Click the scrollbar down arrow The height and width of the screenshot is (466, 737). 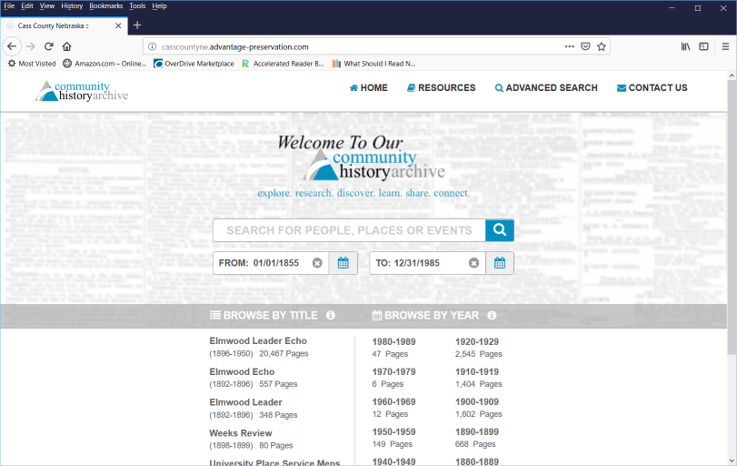[732, 461]
